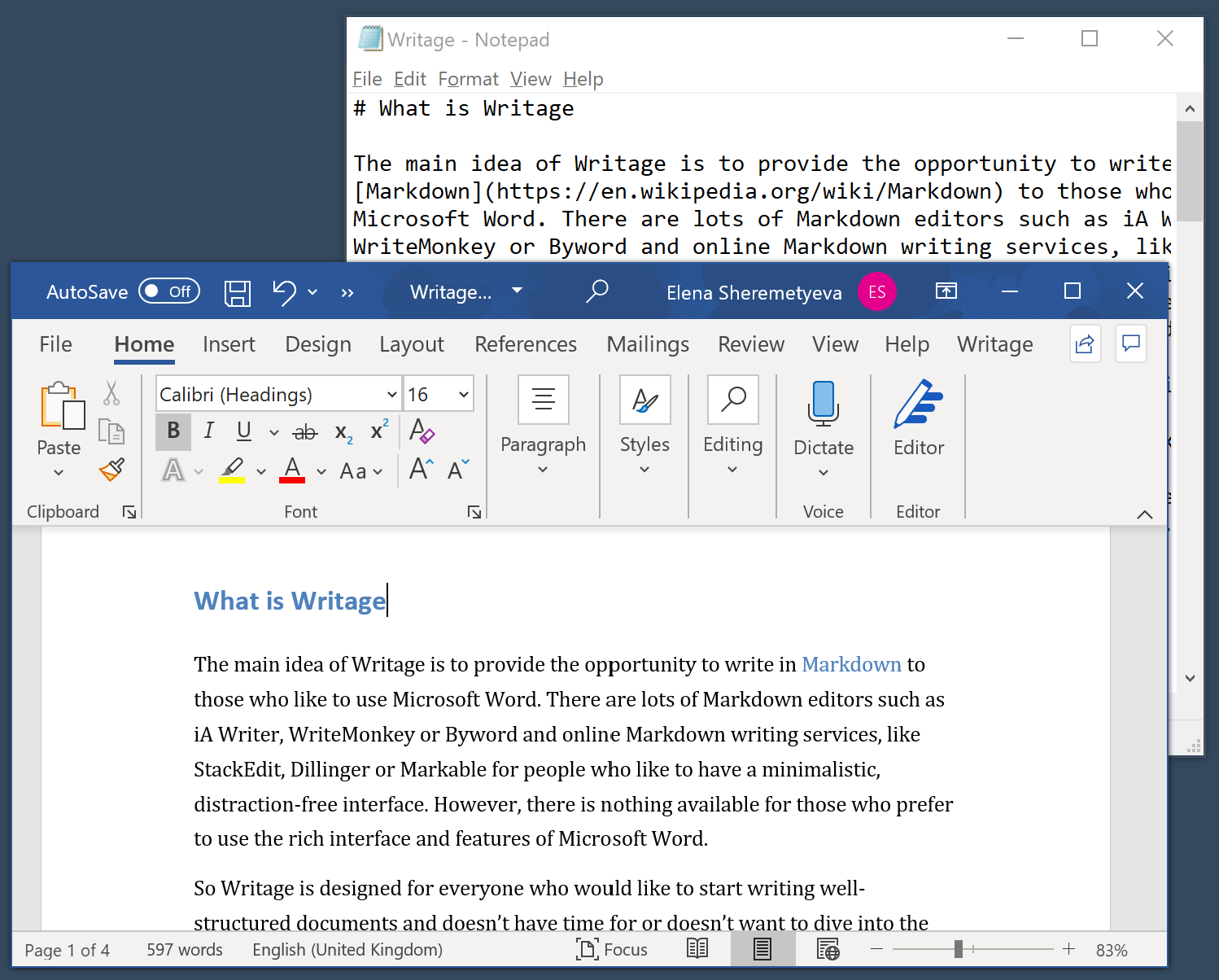1219x980 pixels.
Task: Open the Editor pen icon
Action: tap(918, 404)
